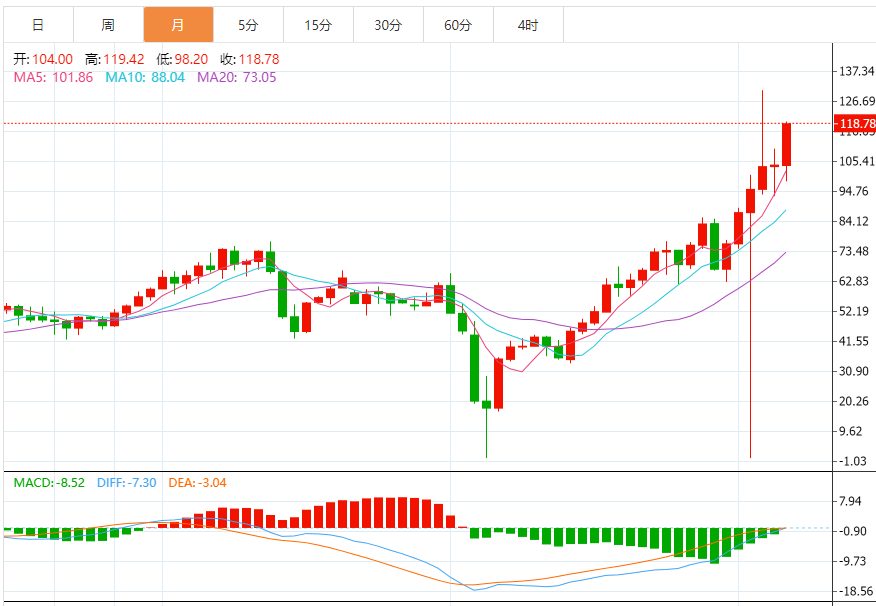Click the MACD: -8.52 indicator label
This screenshot has height=606, width=876.
[x=50, y=483]
